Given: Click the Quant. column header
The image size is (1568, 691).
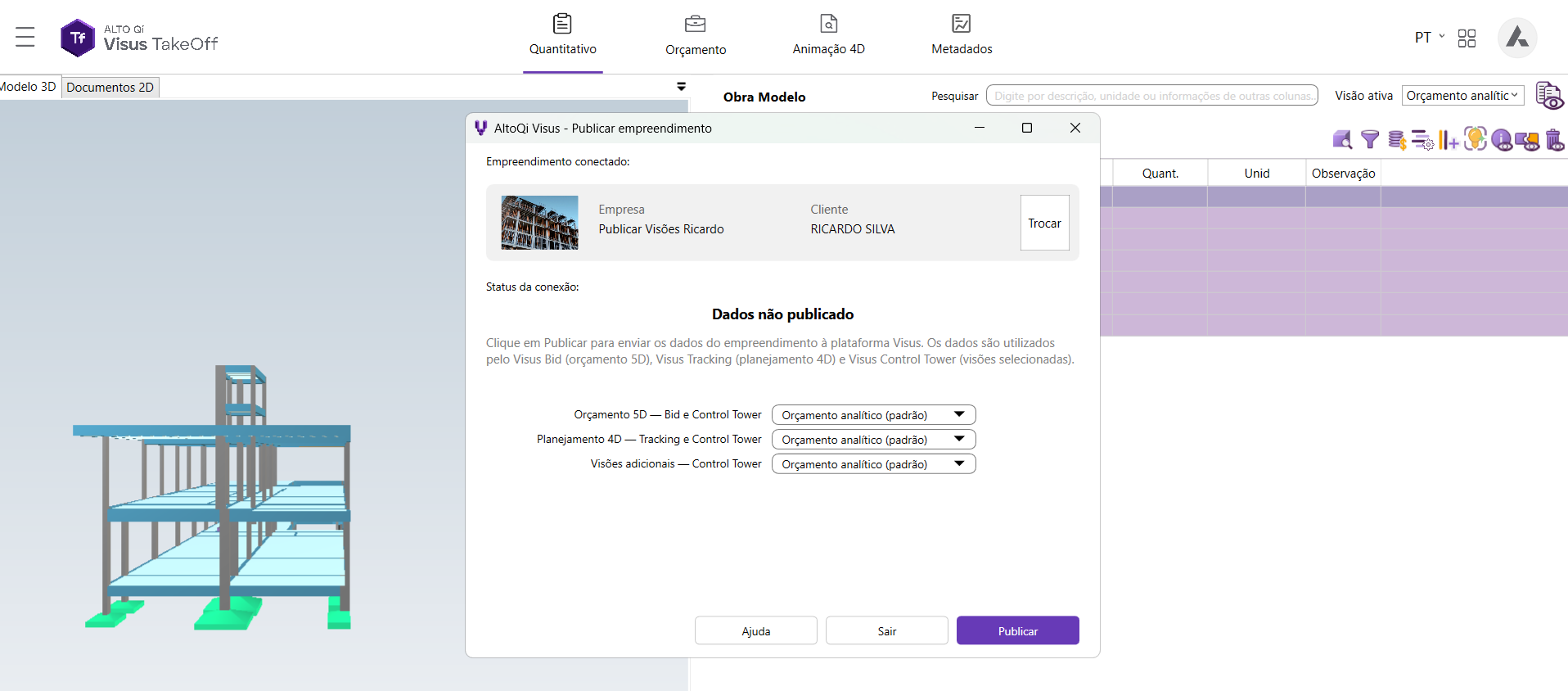Looking at the screenshot, I should coord(1160,174).
